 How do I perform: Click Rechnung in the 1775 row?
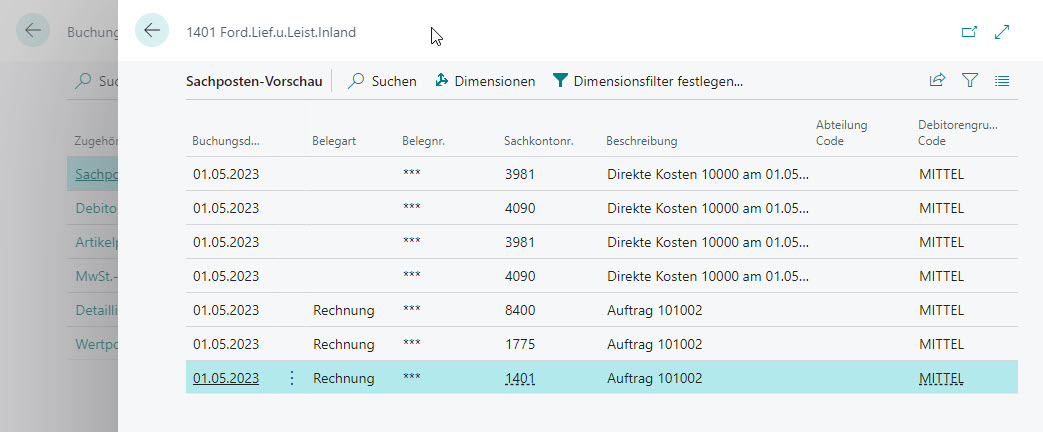point(344,344)
